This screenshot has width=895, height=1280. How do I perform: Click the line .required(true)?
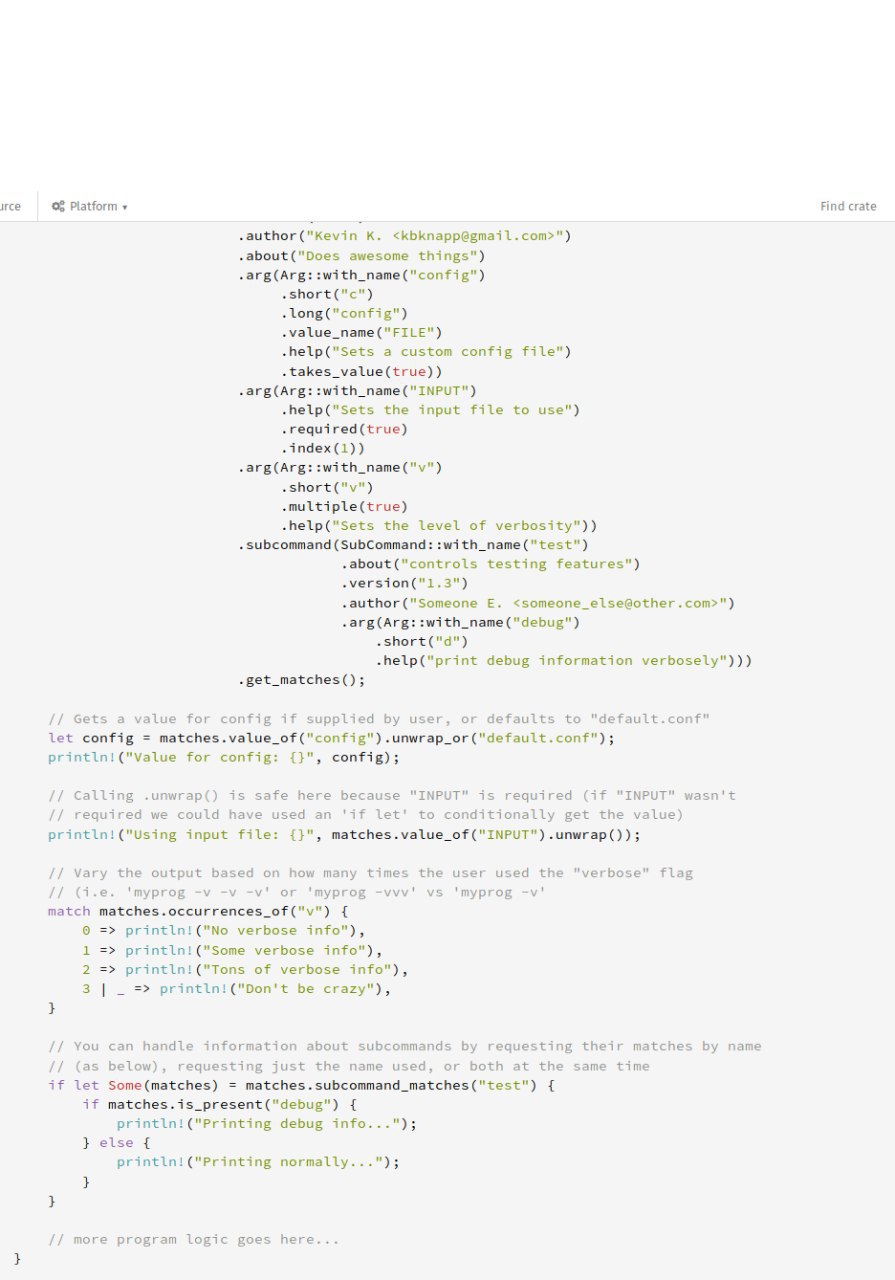pyautogui.click(x=344, y=428)
